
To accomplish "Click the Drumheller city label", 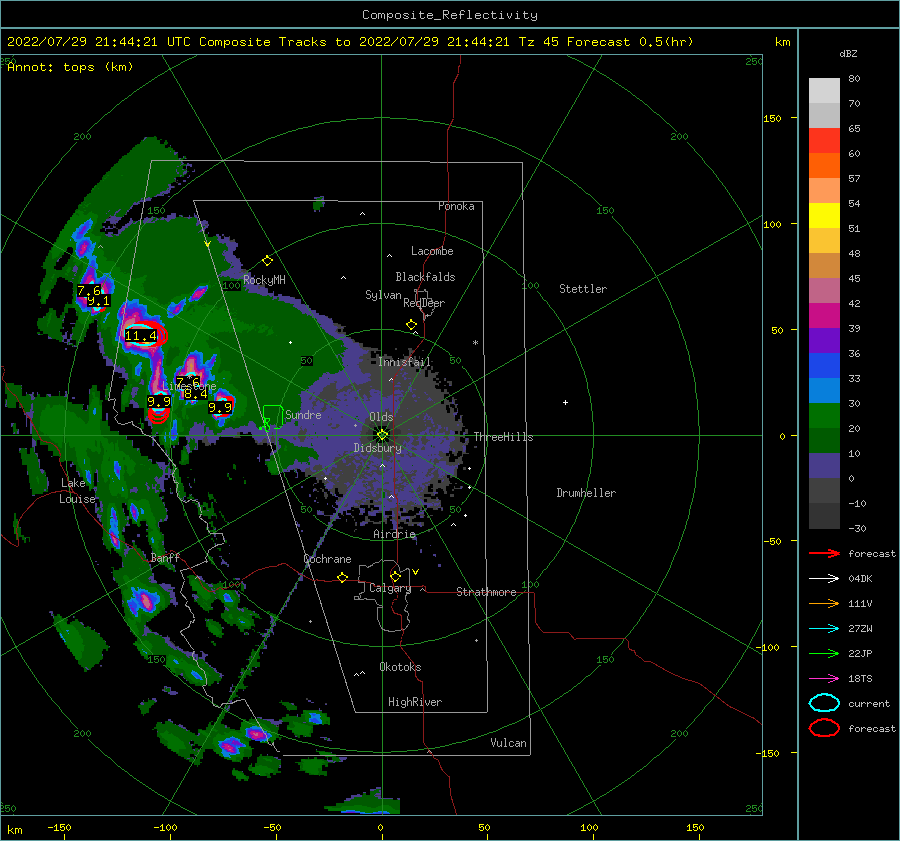I will (x=586, y=493).
